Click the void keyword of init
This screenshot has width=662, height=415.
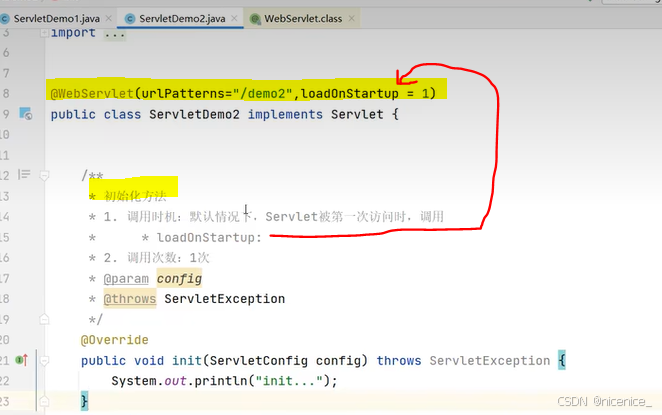149,361
